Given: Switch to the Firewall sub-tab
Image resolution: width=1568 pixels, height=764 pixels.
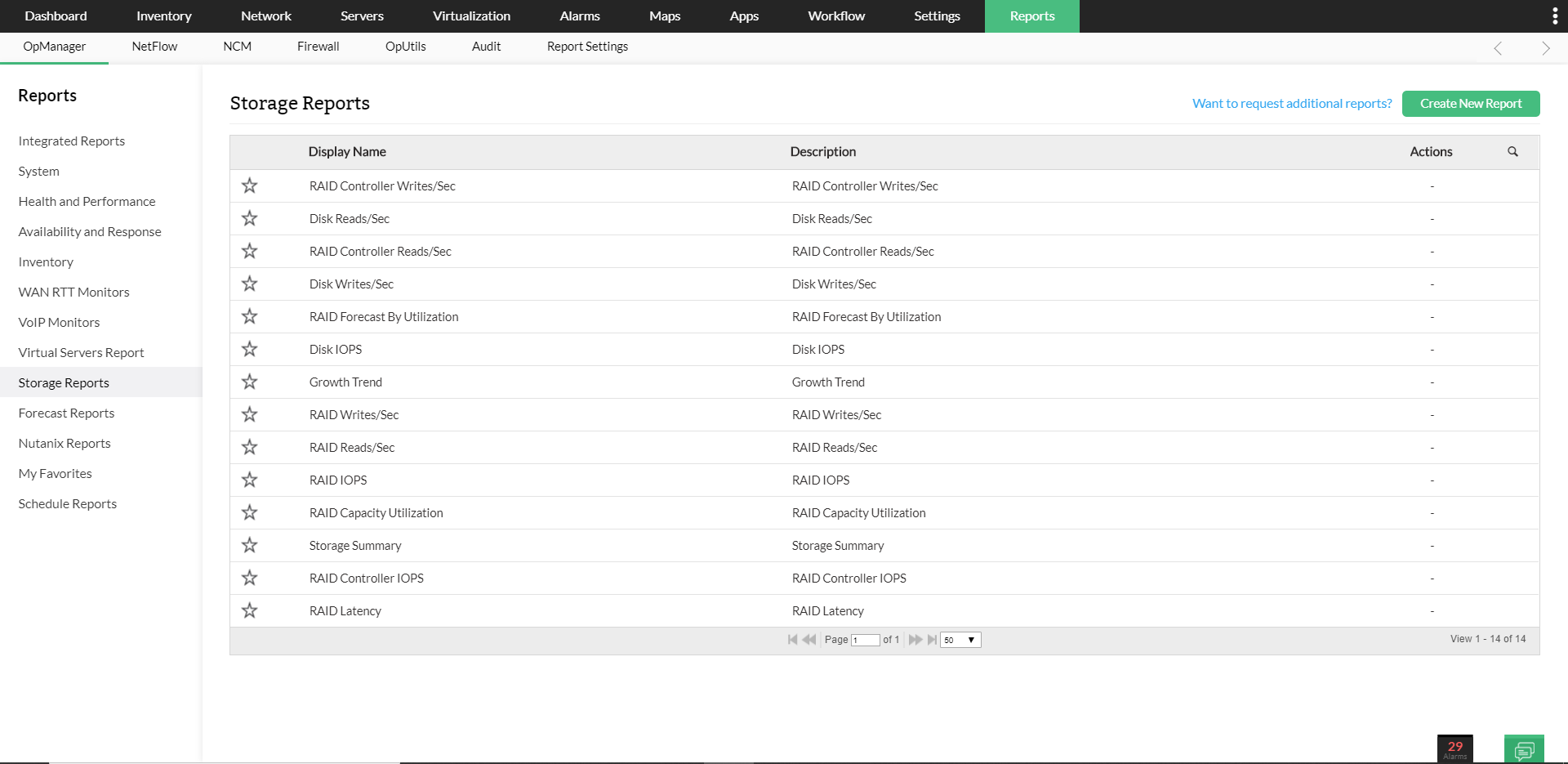Looking at the screenshot, I should 318,47.
